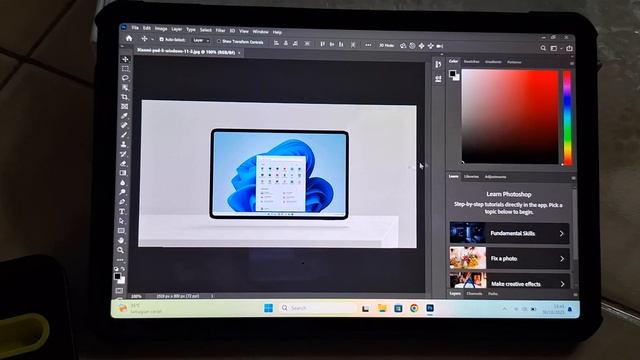
Task: Open the collapsed Properties panel icon
Action: coord(438,79)
